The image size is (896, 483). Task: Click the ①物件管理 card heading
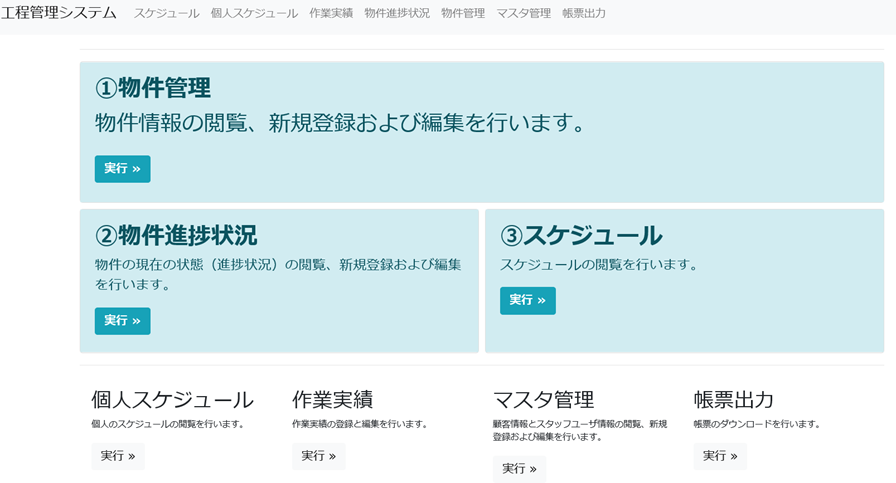tap(153, 88)
